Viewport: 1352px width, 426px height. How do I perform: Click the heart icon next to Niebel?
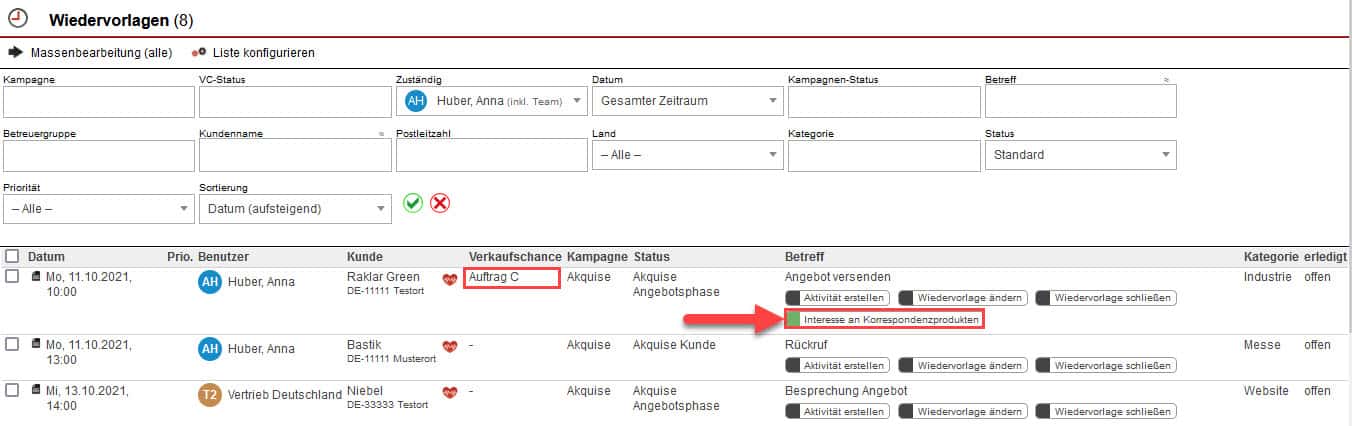click(450, 392)
